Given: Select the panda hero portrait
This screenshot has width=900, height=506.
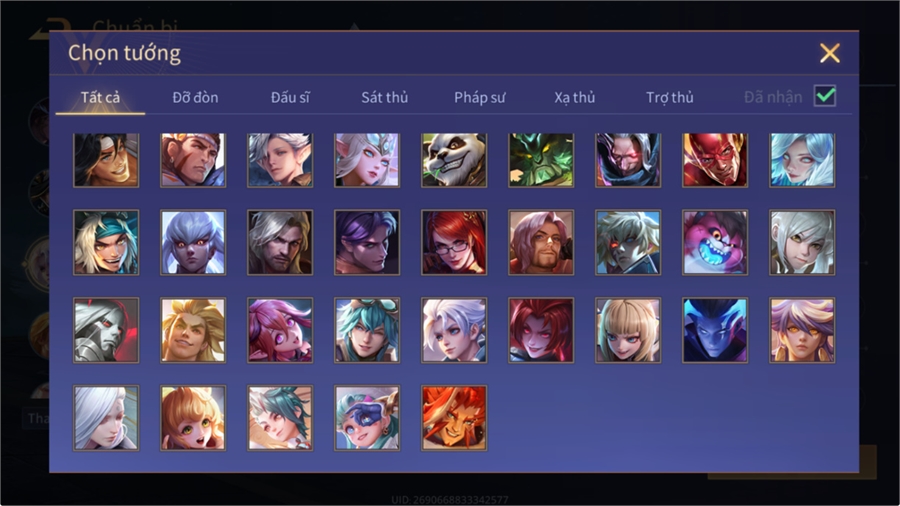Looking at the screenshot, I should pos(453,160).
